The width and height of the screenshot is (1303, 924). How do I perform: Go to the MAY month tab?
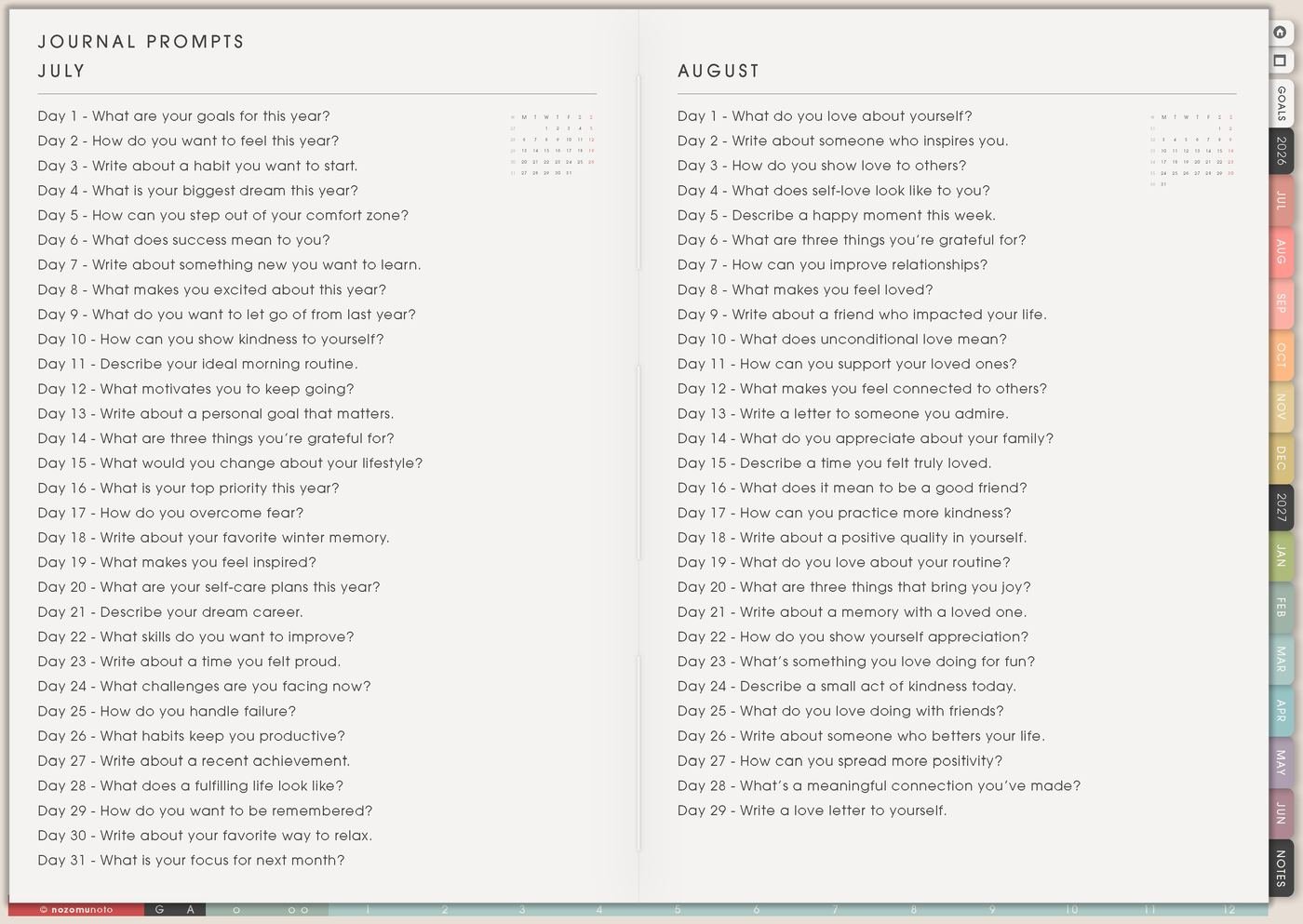pyautogui.click(x=1281, y=762)
